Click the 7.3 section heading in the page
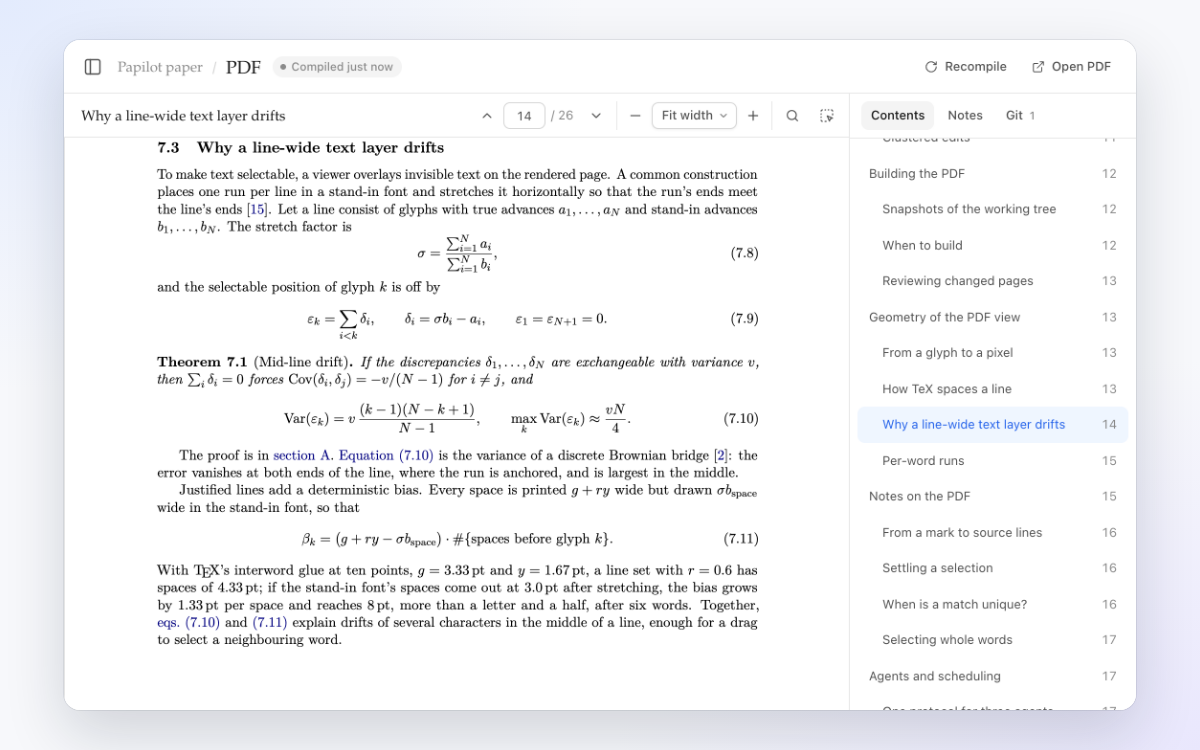Screen dimensions: 1200x750 coord(300,148)
